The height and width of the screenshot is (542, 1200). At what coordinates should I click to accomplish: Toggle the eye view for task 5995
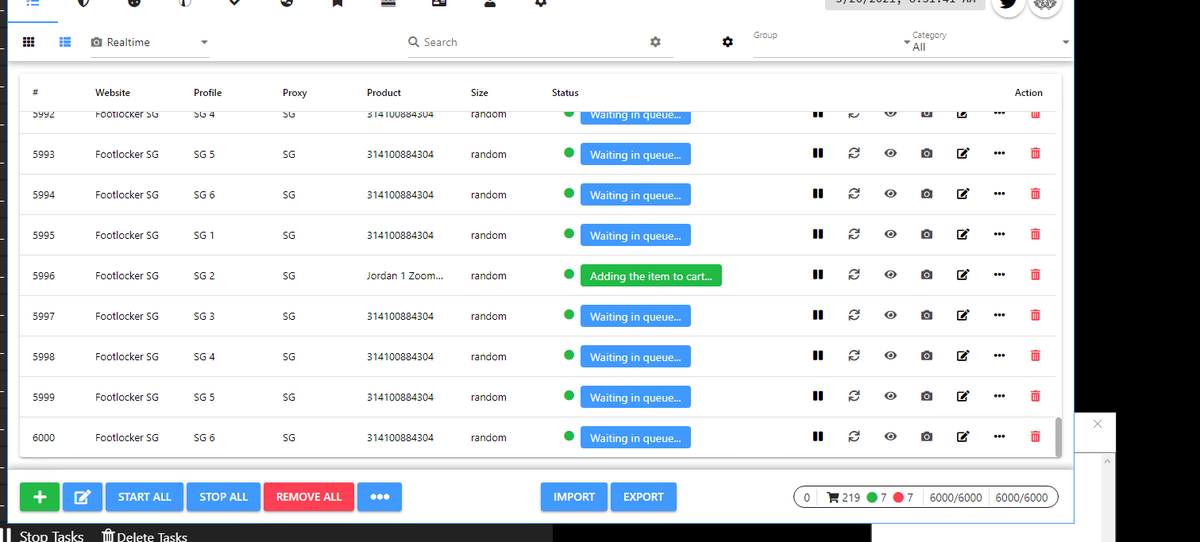(x=890, y=235)
